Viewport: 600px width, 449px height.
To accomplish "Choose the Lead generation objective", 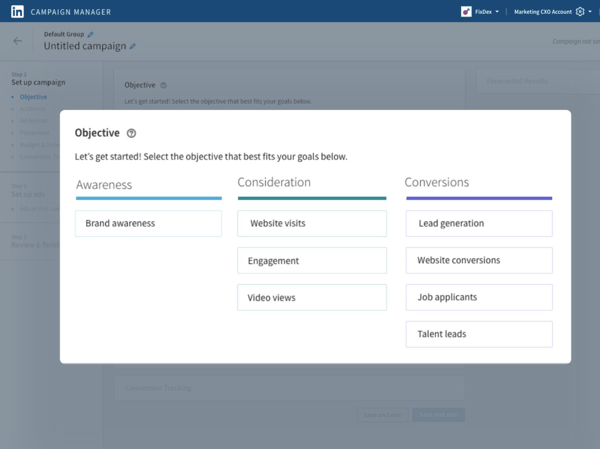I will (479, 224).
